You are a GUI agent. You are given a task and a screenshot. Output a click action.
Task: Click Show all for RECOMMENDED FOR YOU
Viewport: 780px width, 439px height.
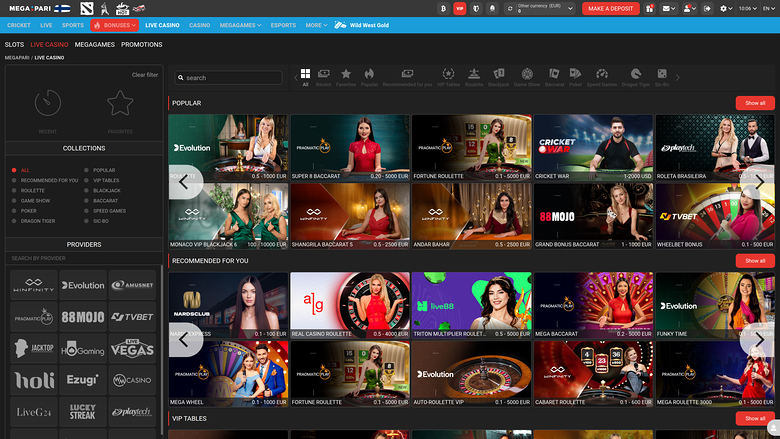pos(755,261)
